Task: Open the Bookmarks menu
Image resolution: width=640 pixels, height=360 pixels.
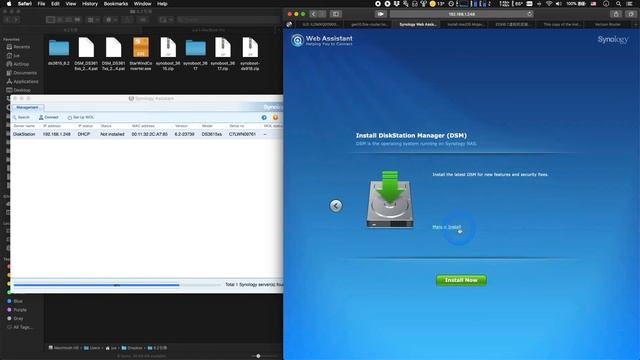Action: coord(116,4)
